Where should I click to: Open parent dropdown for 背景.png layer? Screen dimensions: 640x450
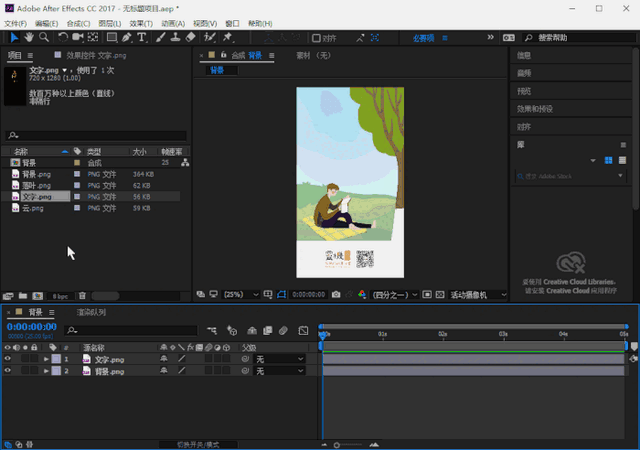click(280, 371)
